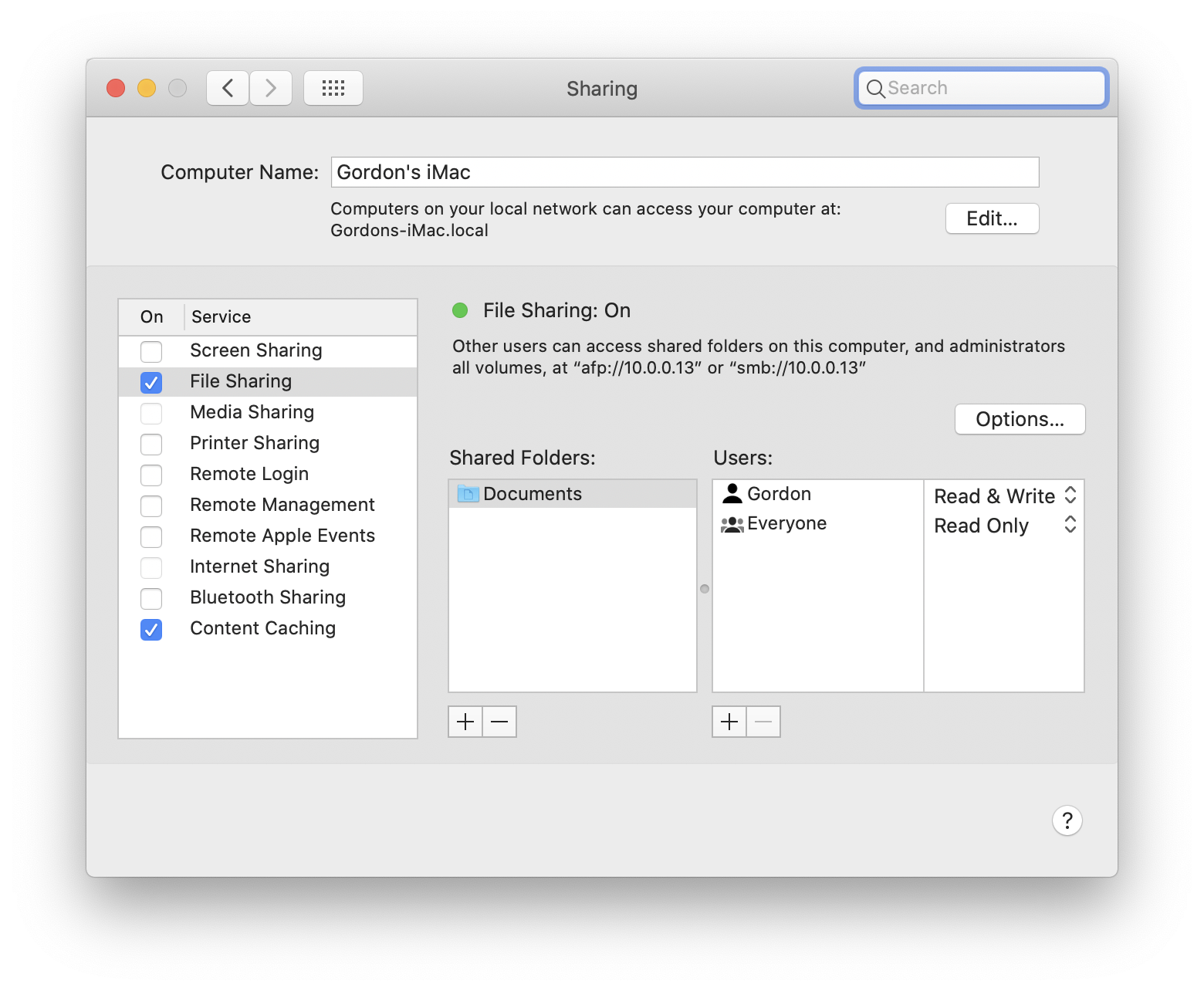The image size is (1204, 991).
Task: Enable Screen Sharing checkbox
Action: 151,351
